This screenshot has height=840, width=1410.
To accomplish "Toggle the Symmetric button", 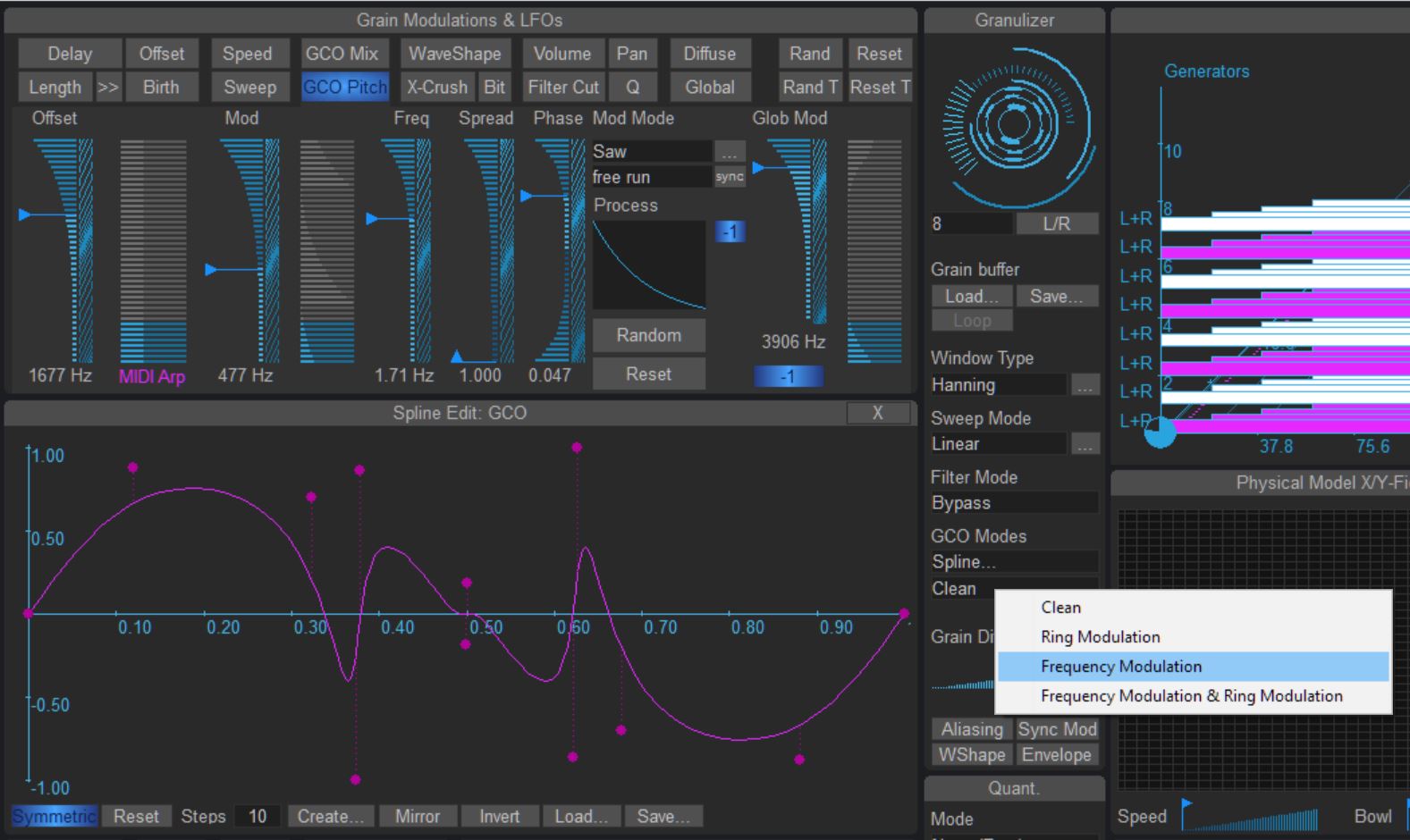I will point(54,816).
